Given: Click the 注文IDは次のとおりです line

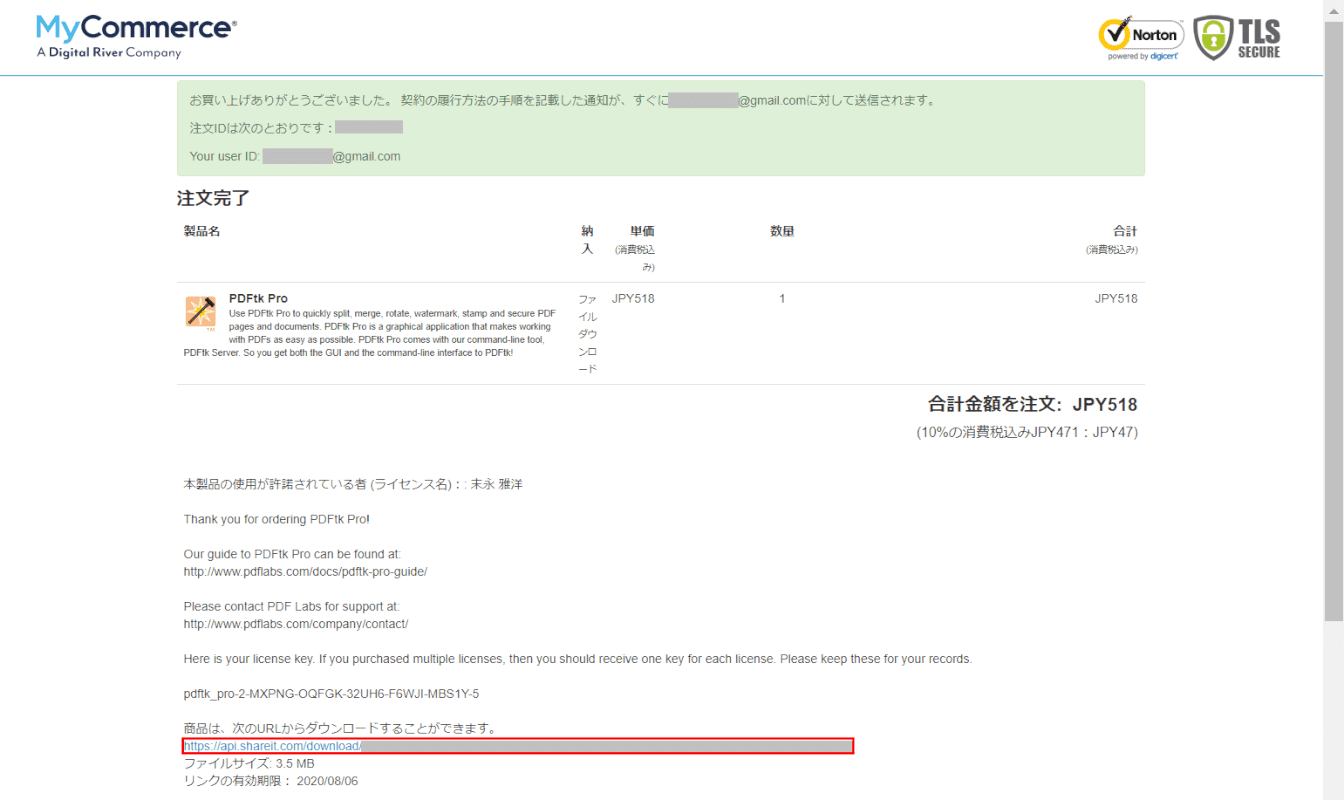Looking at the screenshot, I should click(x=296, y=128).
